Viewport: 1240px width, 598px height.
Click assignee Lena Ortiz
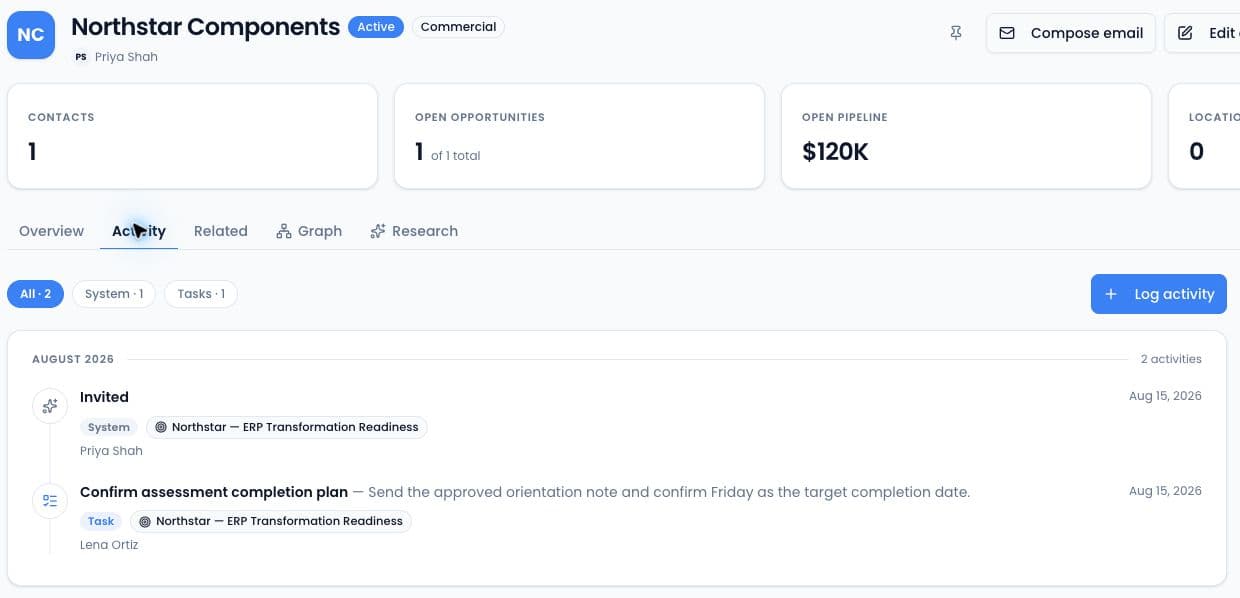109,545
